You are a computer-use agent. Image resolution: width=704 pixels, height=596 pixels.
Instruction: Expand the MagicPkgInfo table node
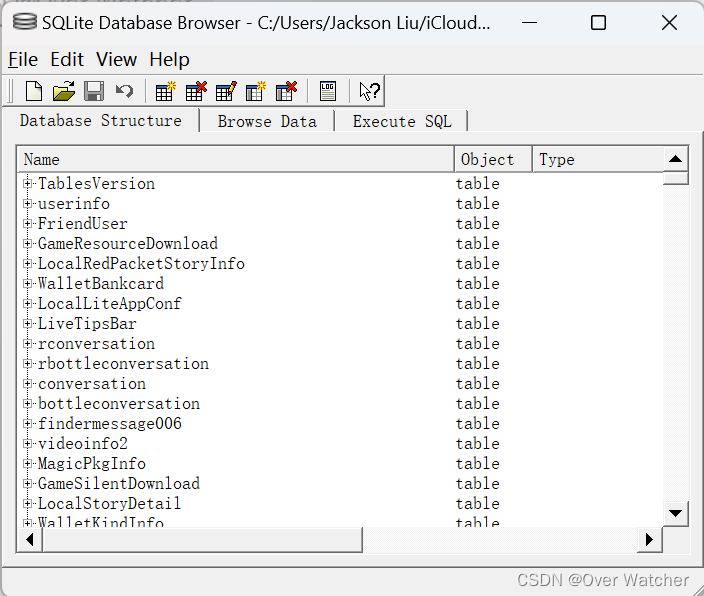(x=27, y=464)
